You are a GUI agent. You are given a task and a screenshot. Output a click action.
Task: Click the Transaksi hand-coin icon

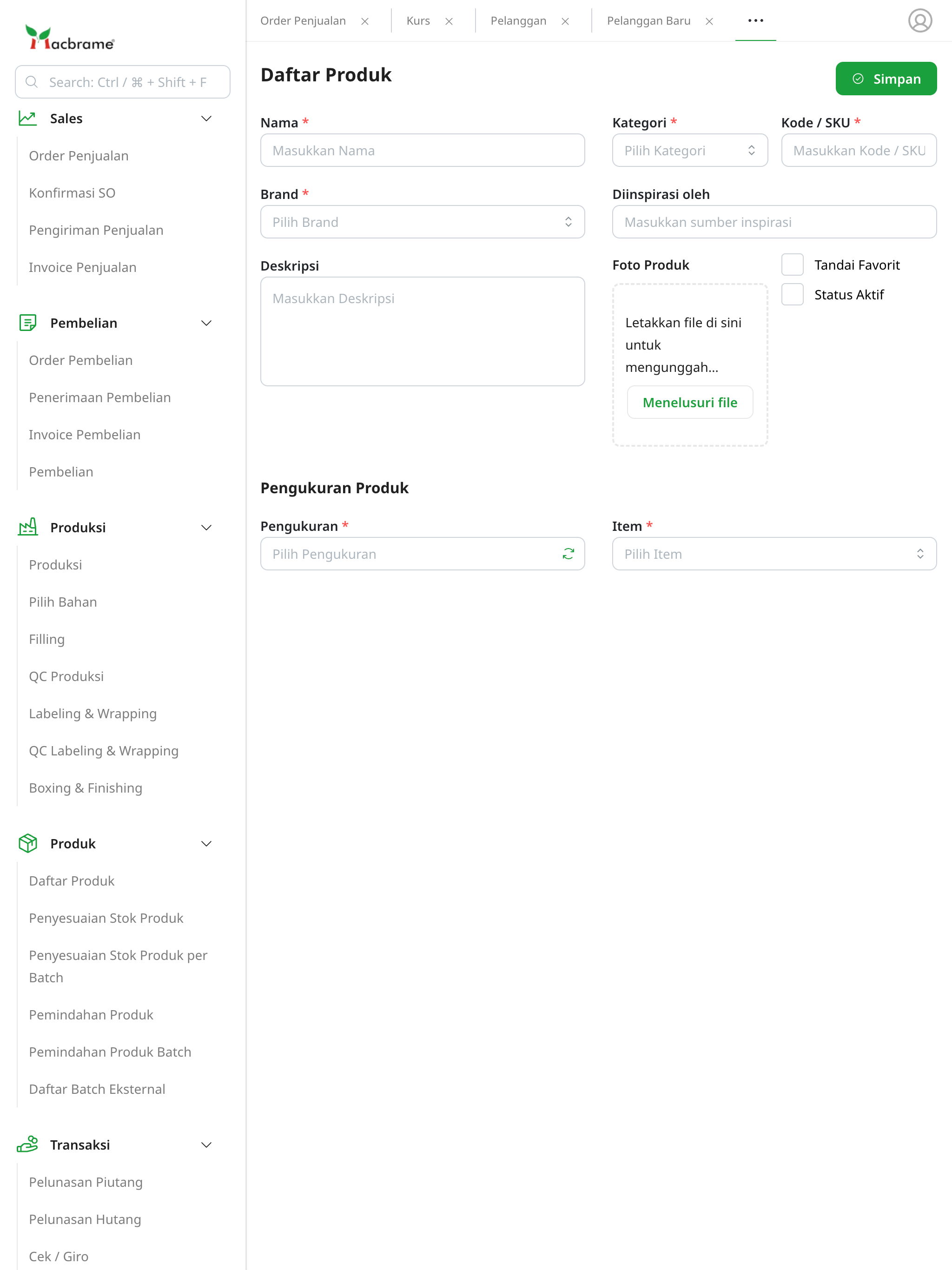tap(27, 1144)
